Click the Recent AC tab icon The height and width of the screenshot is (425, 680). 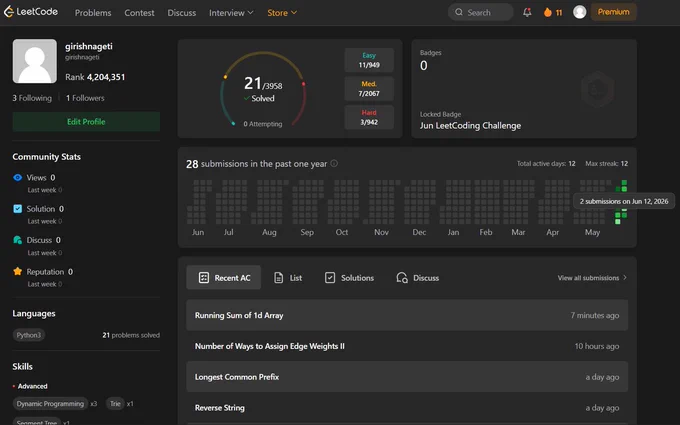click(x=203, y=278)
